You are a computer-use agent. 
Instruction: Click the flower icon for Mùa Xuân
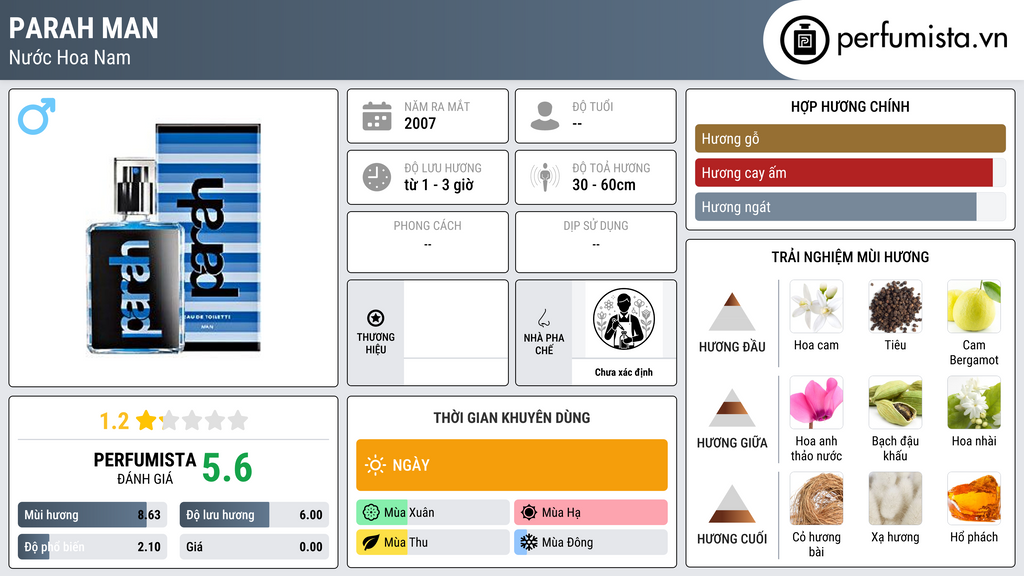371,513
